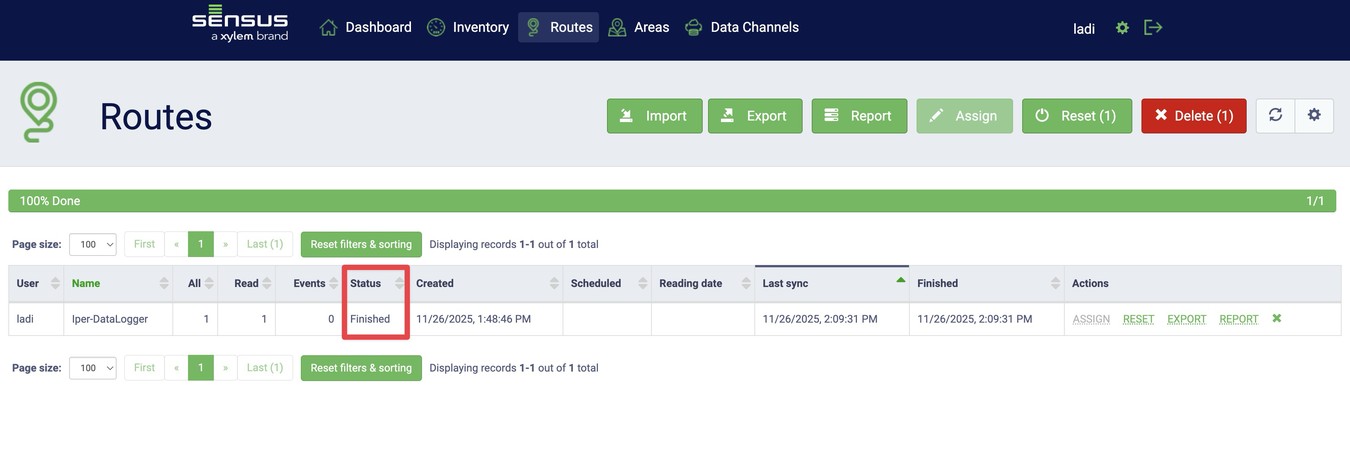Sort by Last sync column header
This screenshot has height=458, width=1350.
[785, 284]
